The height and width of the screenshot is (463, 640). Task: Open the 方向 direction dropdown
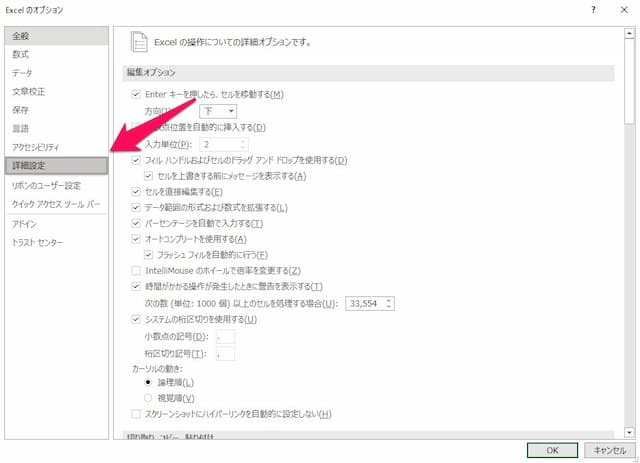(x=218, y=111)
